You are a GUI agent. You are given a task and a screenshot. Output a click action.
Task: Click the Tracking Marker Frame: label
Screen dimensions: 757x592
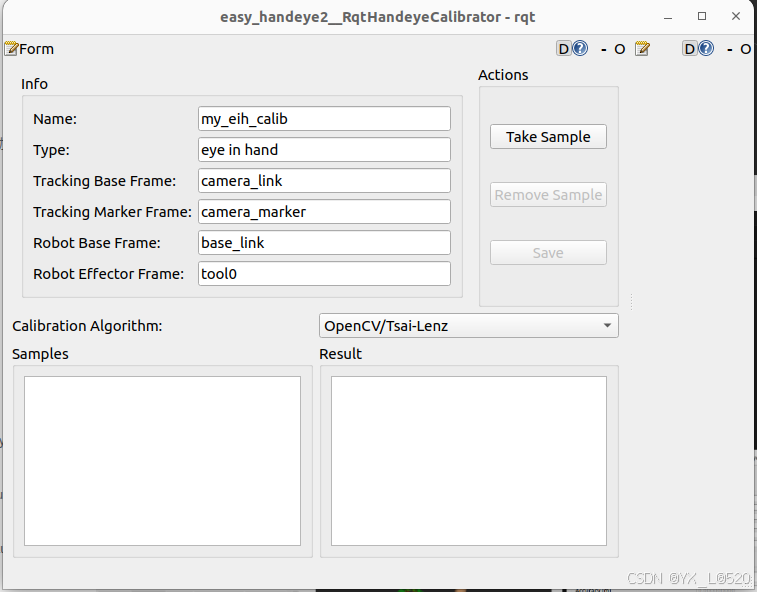coord(112,212)
